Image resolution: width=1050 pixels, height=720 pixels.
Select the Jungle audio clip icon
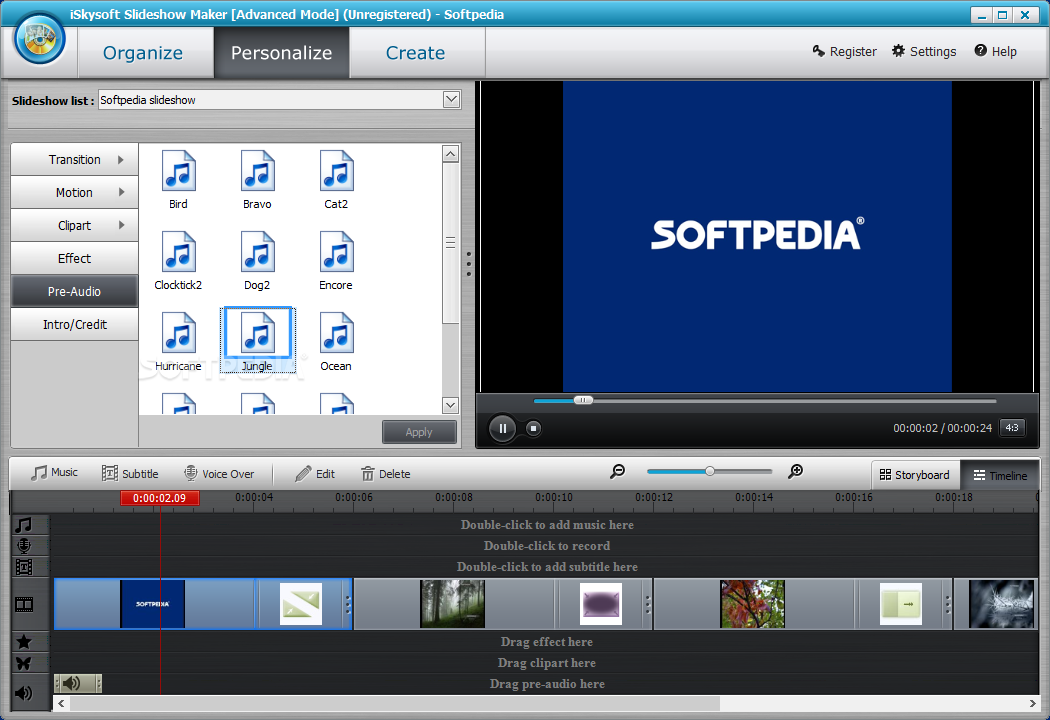[257, 333]
